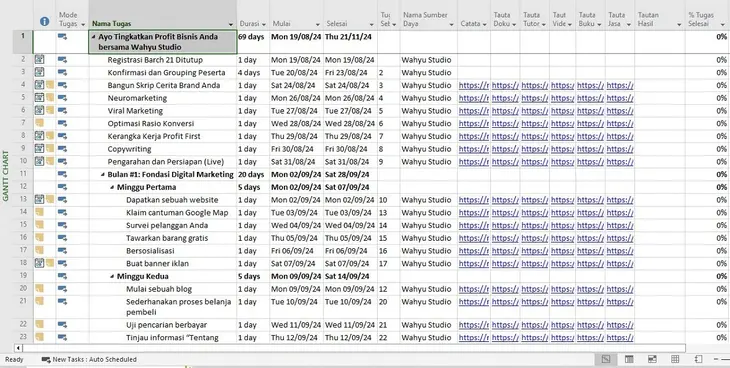Image resolution: width=730 pixels, height=368 pixels.
Task: Click the GANTT CHART vertical view label
Action: tap(6, 176)
